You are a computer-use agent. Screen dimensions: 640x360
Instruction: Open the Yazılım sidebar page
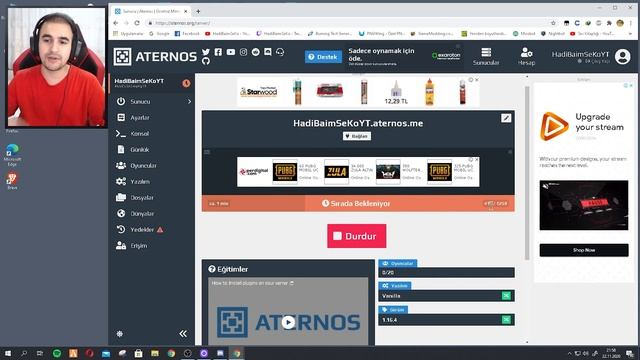tap(140, 182)
